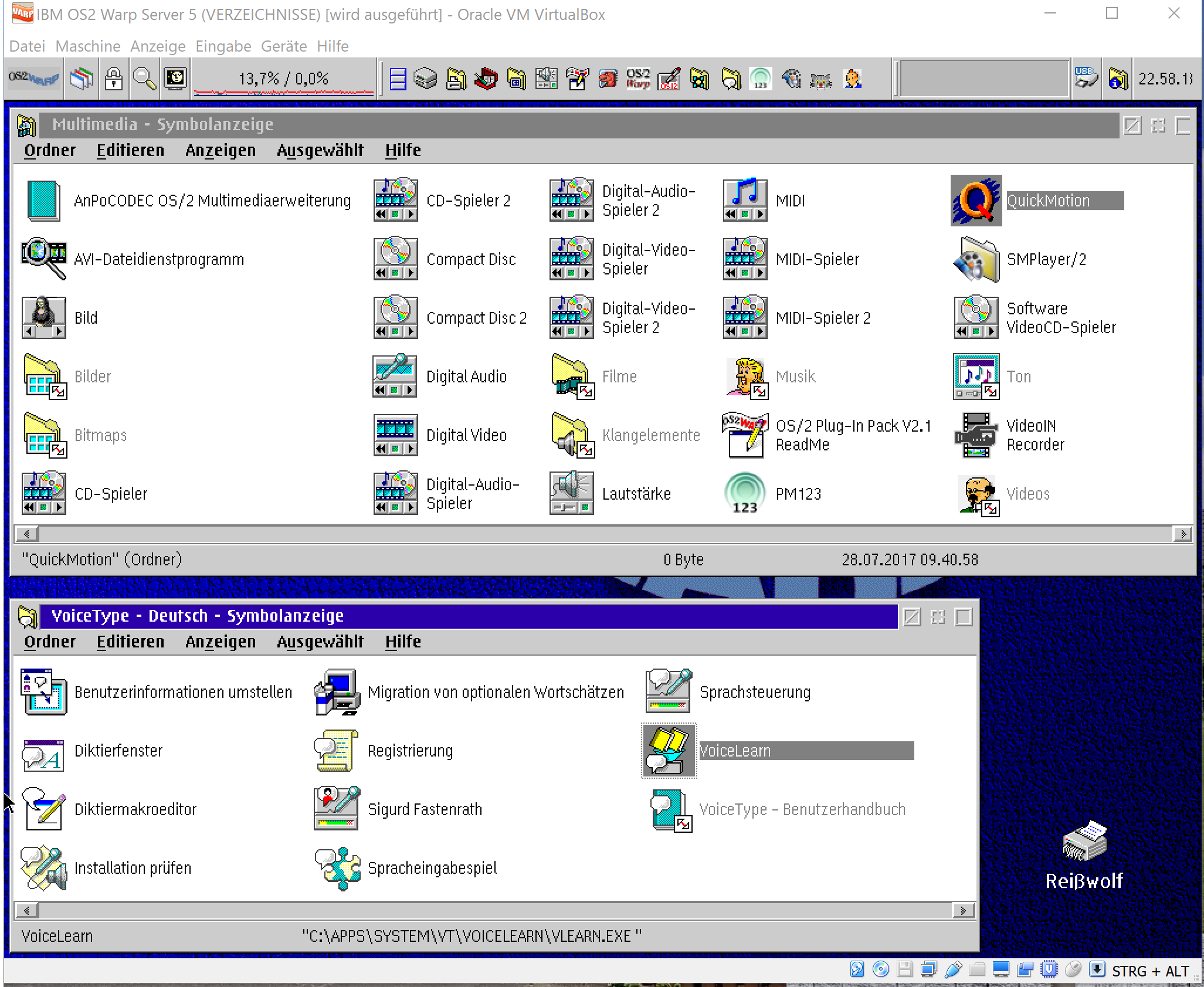Open the Diktiermakroeditor icon

tap(43, 809)
